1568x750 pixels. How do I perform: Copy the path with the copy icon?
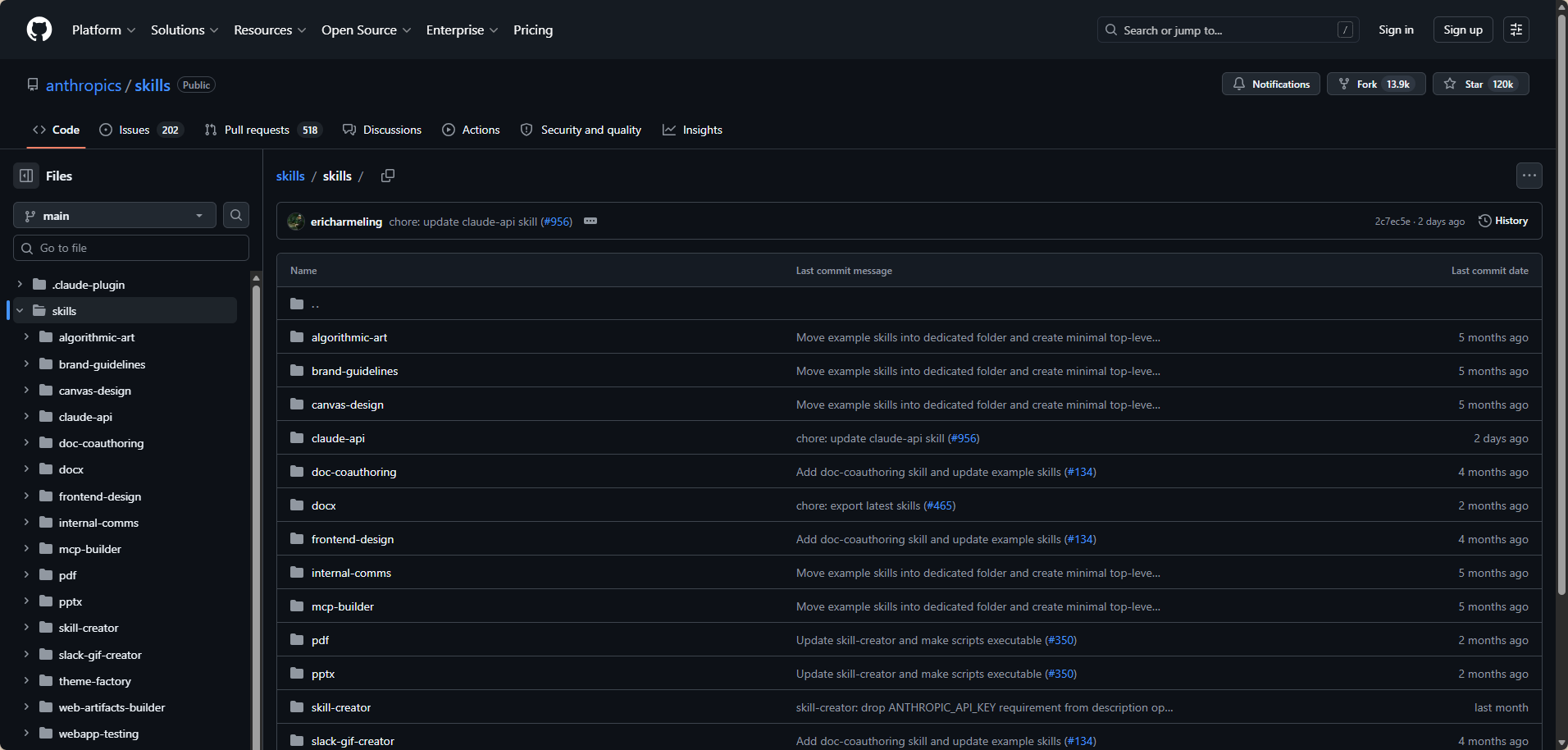coord(388,176)
